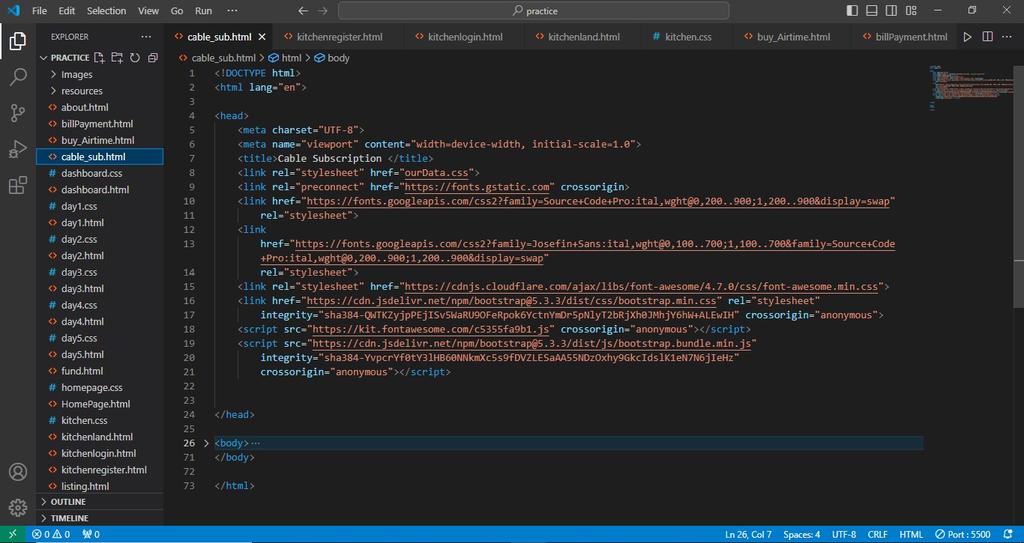Change encoding via UTF-8 status item
This screenshot has width=1024, height=543.
pyautogui.click(x=844, y=535)
